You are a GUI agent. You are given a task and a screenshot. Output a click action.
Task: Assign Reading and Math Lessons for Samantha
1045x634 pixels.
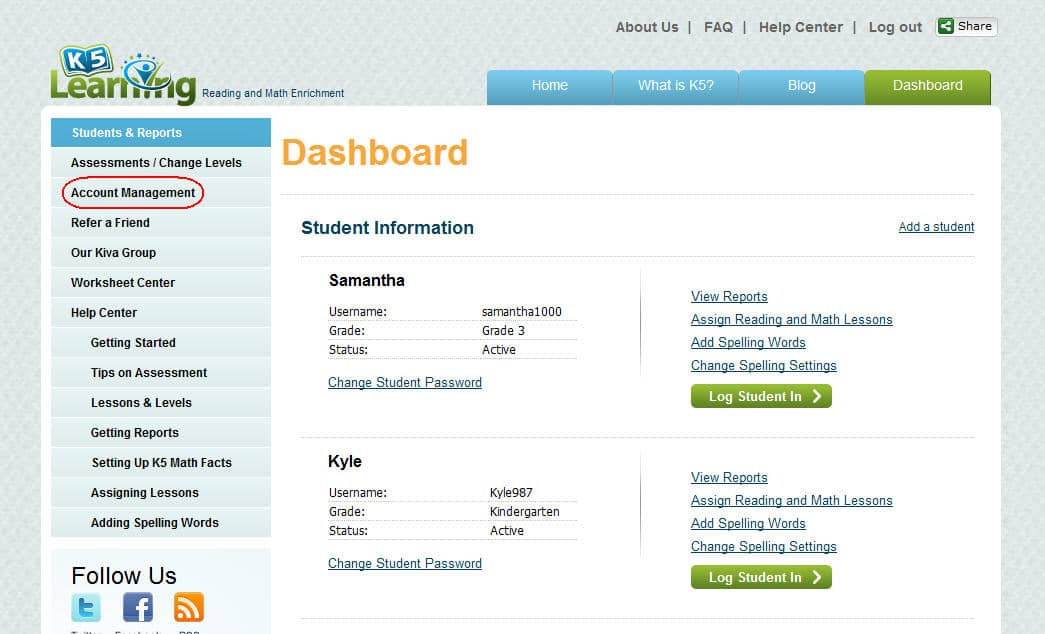791,319
